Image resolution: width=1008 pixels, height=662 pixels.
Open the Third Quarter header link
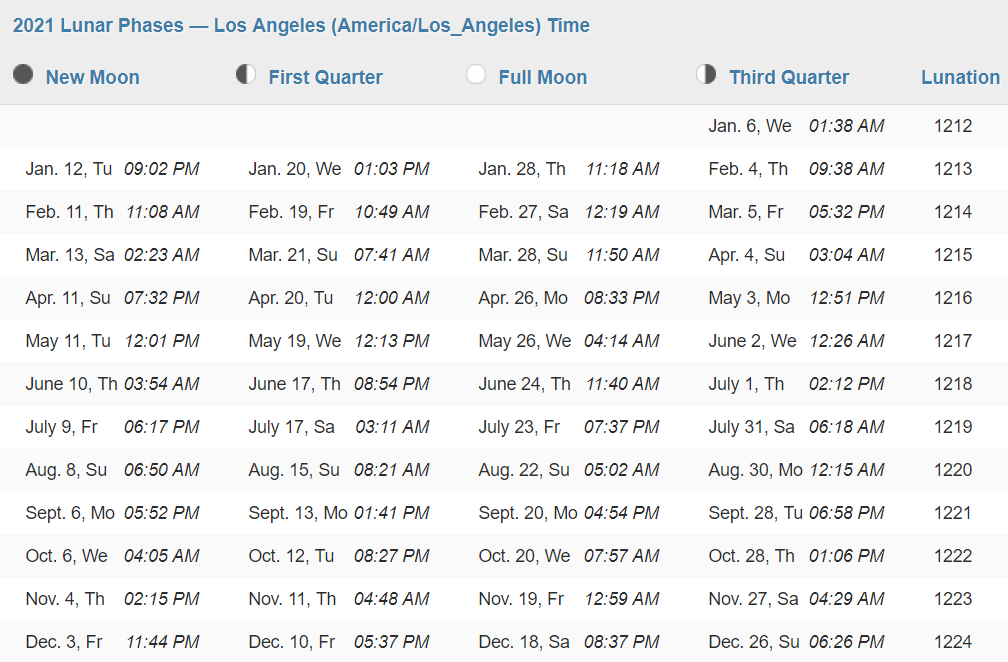tap(789, 77)
